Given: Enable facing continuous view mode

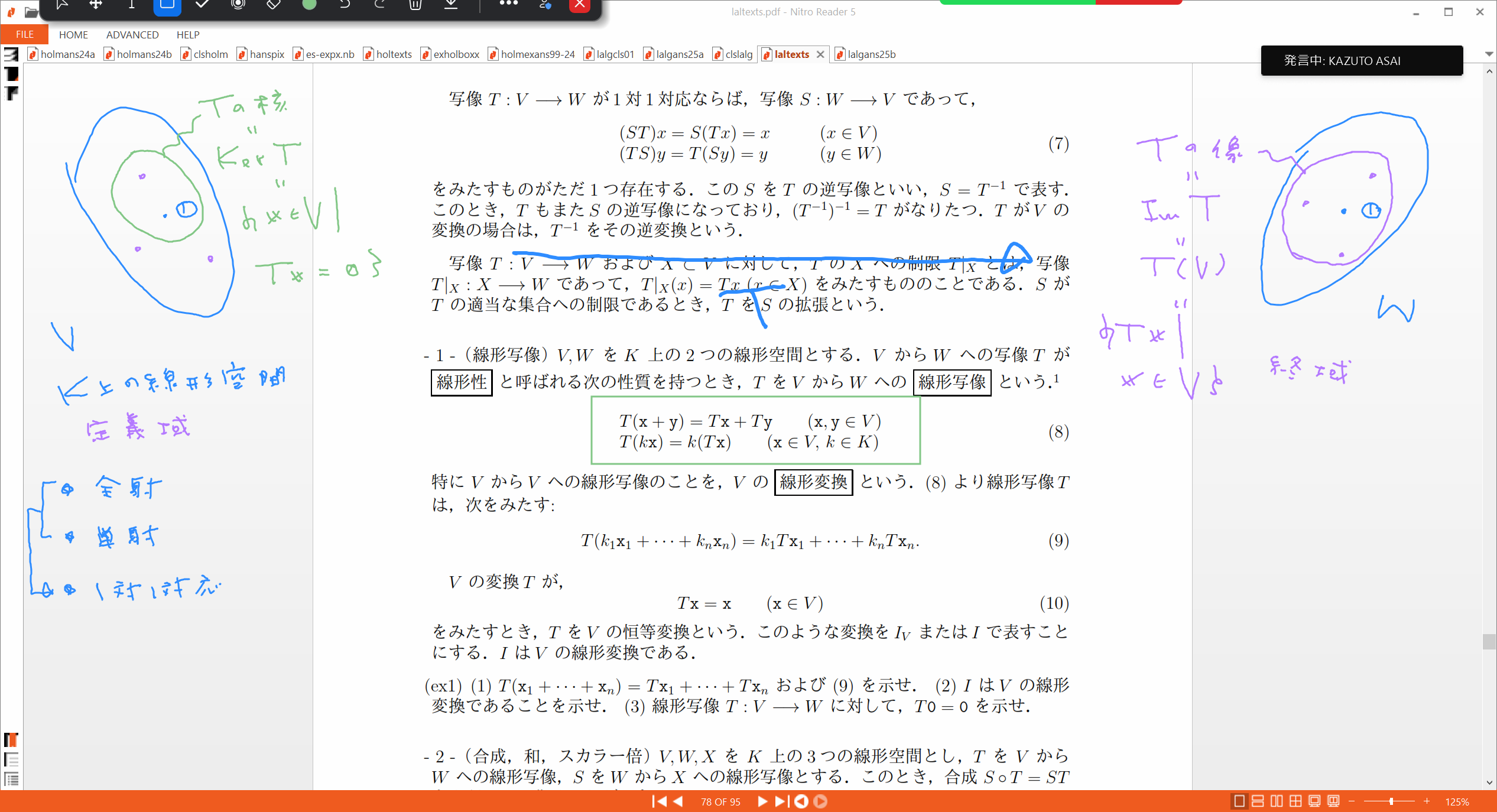Looking at the screenshot, I should point(1295,801).
